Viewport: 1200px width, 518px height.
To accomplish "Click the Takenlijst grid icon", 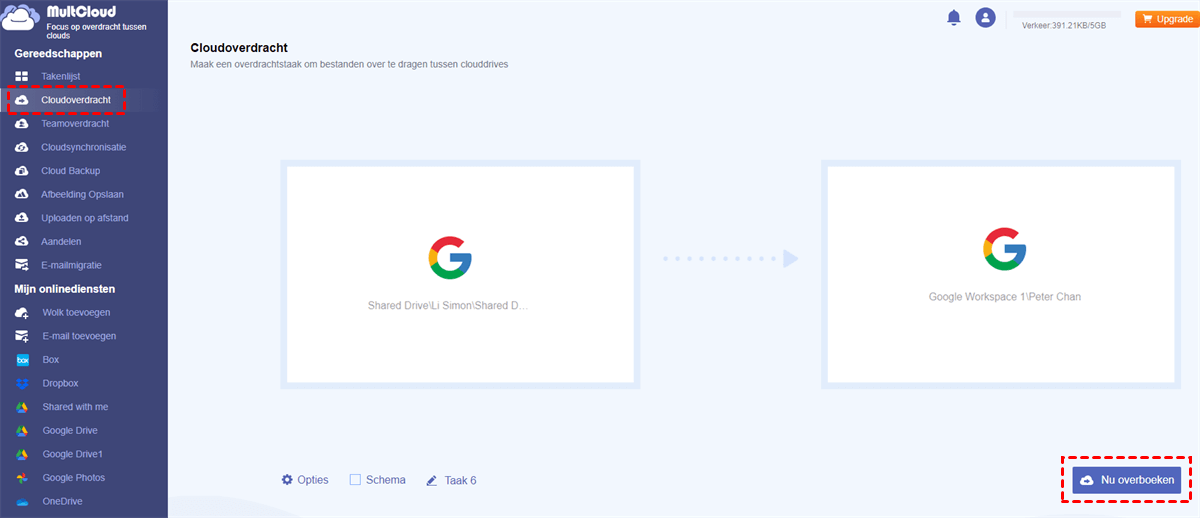I will [x=22, y=76].
